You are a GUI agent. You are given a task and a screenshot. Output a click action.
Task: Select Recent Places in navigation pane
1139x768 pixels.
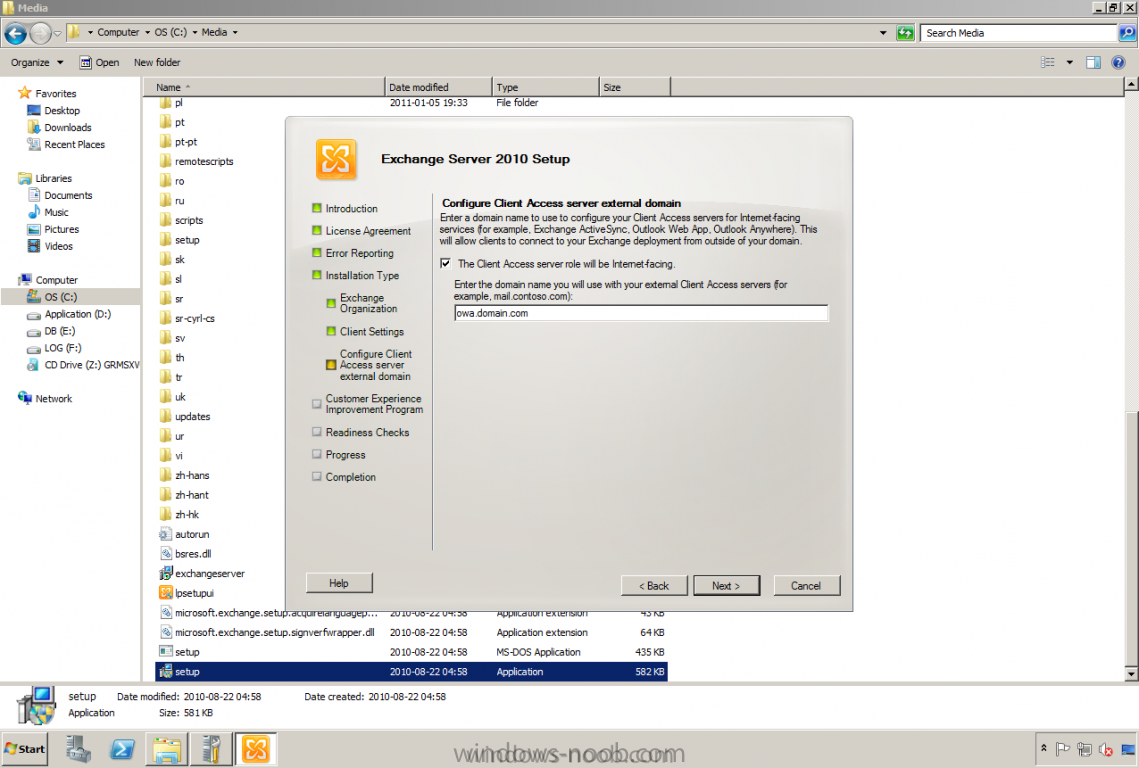(x=65, y=145)
